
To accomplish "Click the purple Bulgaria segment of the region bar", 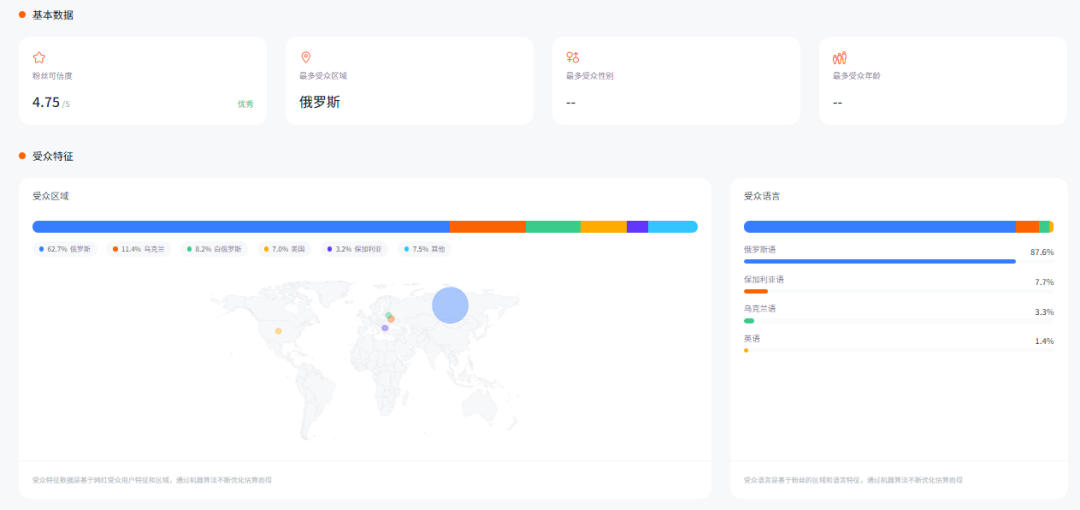I will coord(637,227).
